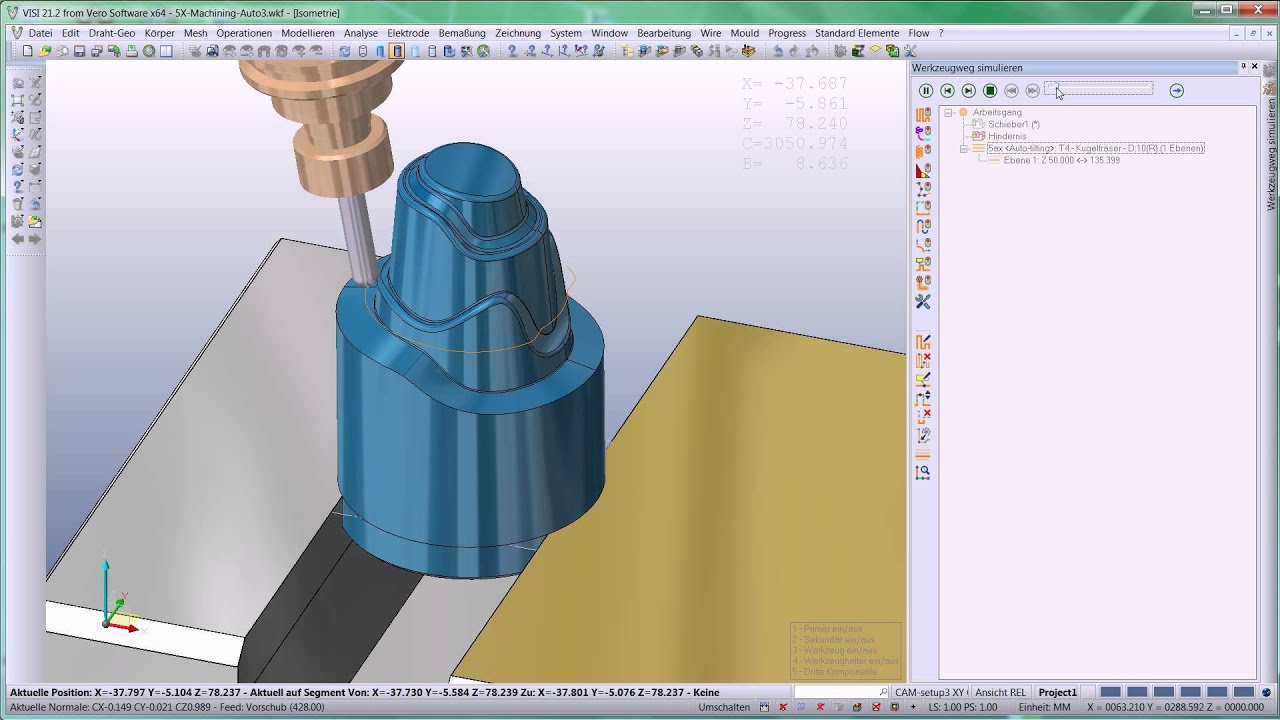Step forward to next simulation point
This screenshot has height=720, width=1280.
pyautogui.click(x=968, y=91)
